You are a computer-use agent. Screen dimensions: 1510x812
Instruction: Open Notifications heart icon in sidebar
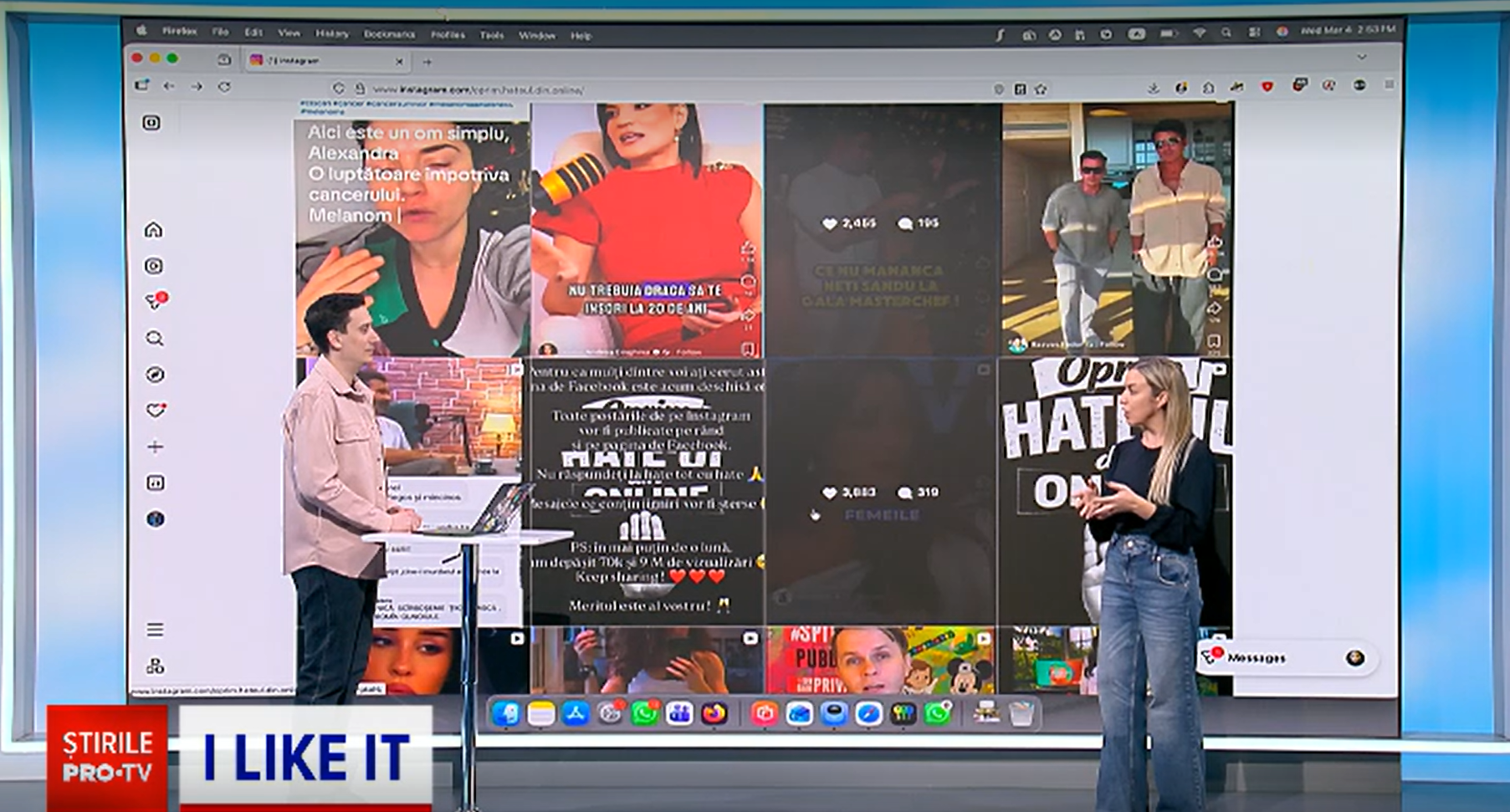coord(155,411)
